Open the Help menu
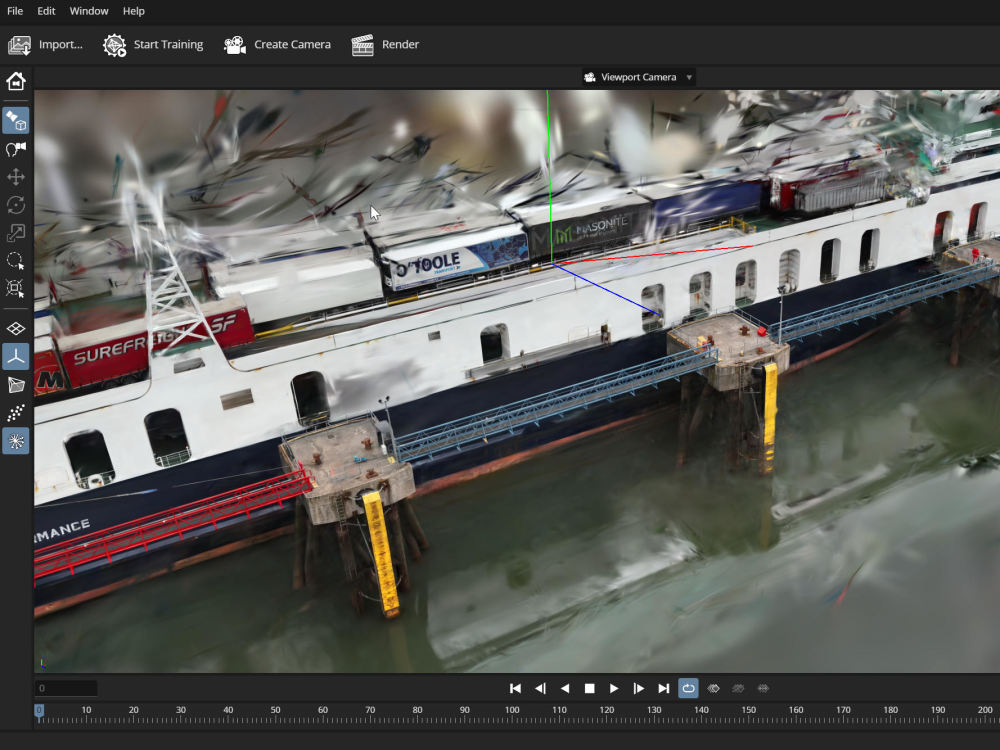The image size is (1000, 750). coord(134,11)
